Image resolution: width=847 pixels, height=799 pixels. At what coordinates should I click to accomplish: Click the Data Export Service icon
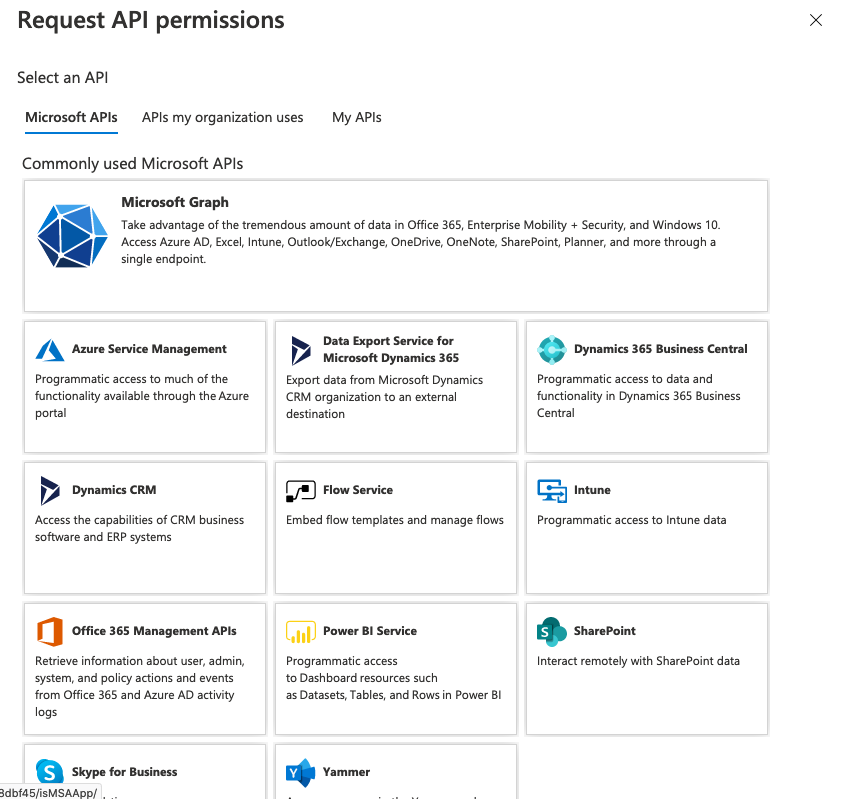[301, 350]
